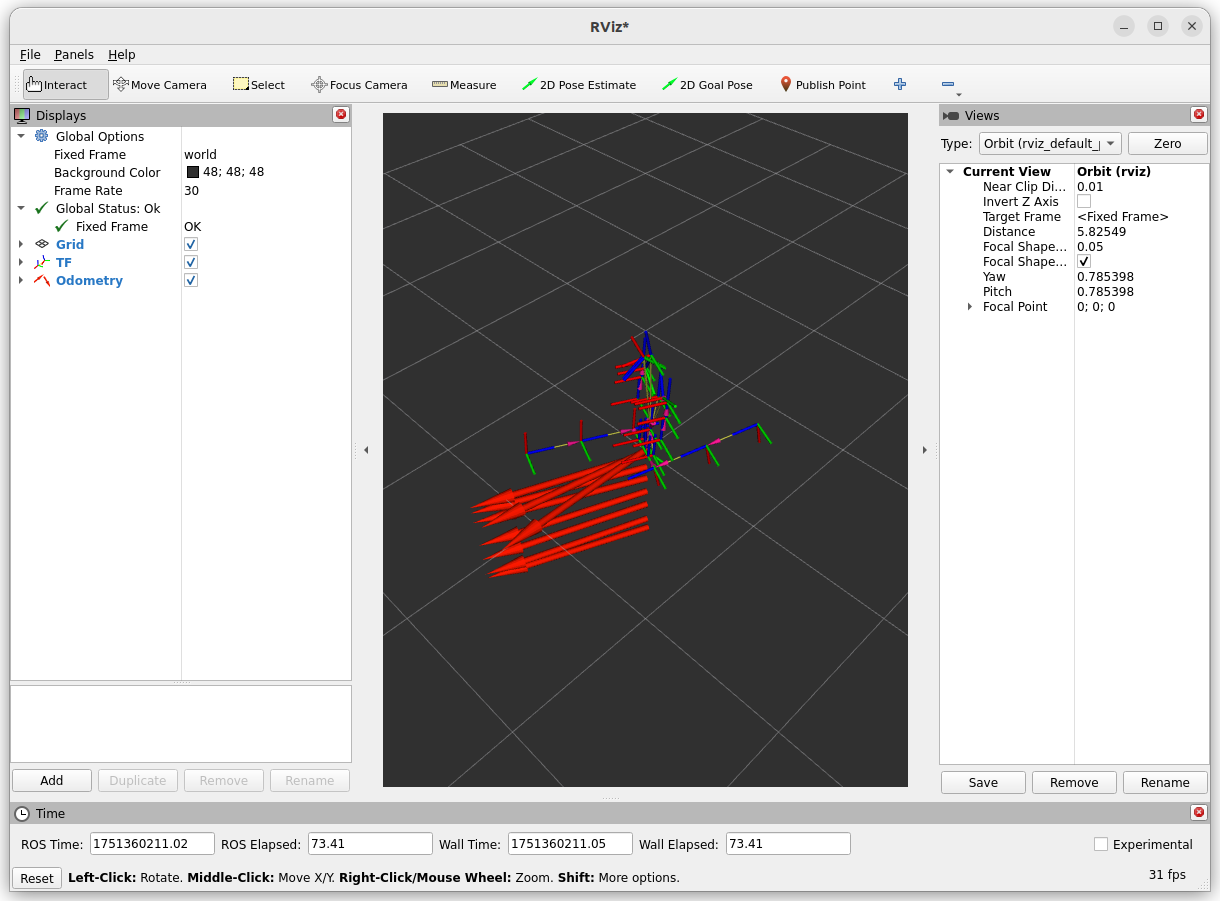Click the Fixed Frame value 'world'

200,154
